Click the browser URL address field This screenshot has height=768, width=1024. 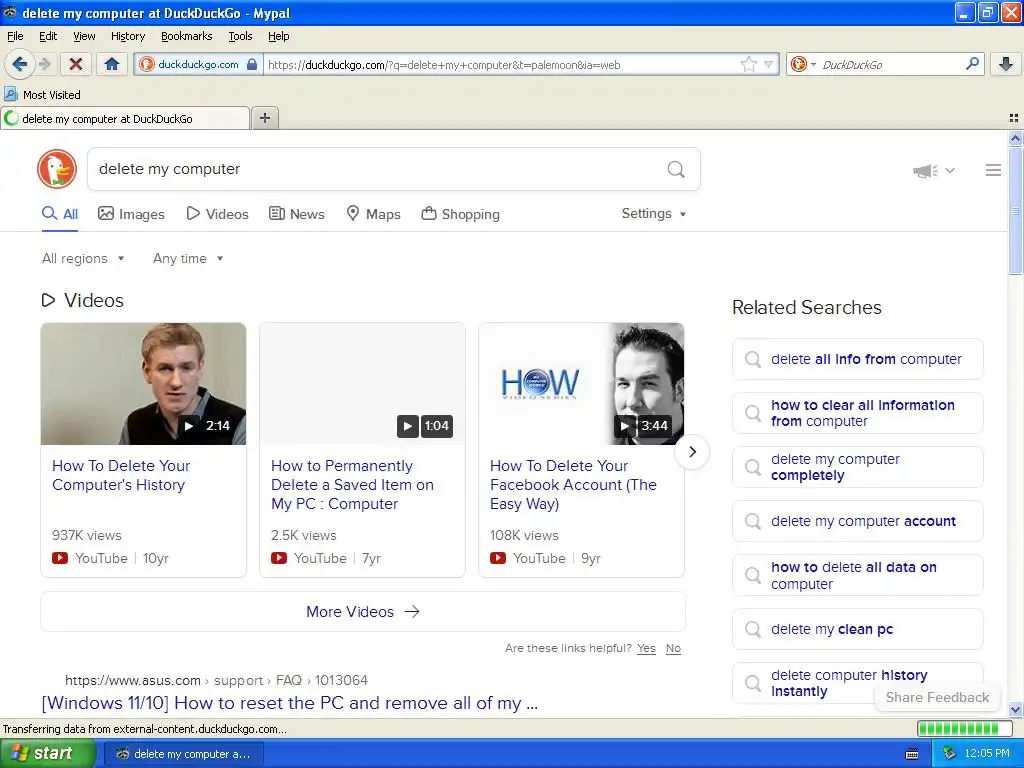[503, 64]
